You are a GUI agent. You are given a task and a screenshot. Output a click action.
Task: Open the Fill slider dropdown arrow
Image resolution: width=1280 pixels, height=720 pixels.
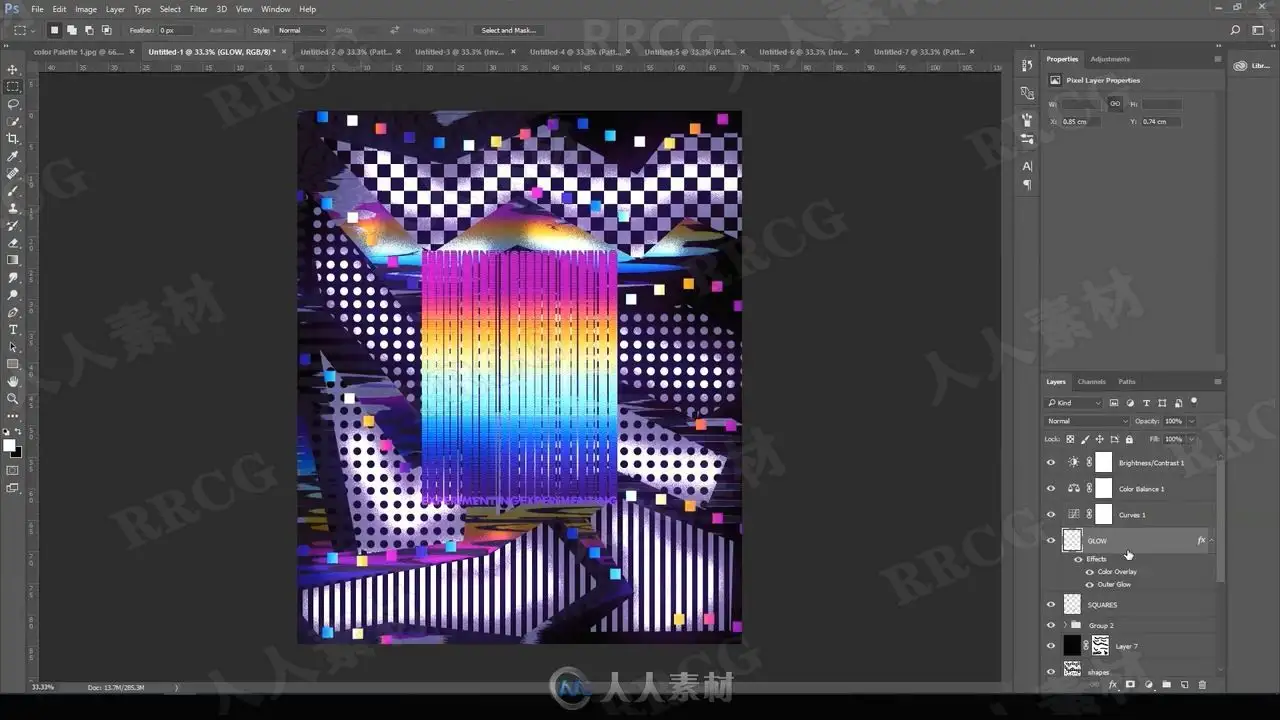(1191, 439)
